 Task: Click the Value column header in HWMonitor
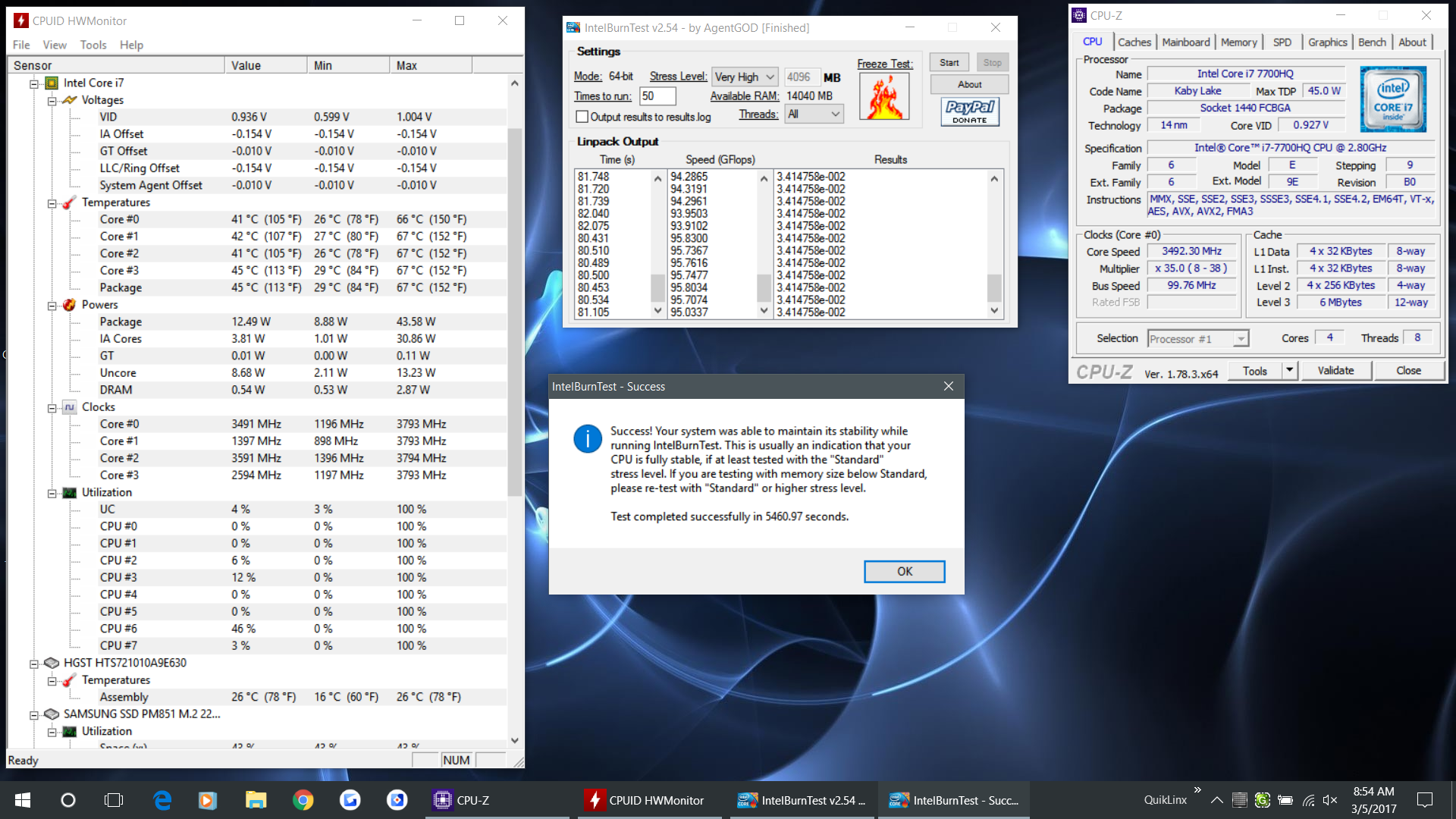(265, 65)
